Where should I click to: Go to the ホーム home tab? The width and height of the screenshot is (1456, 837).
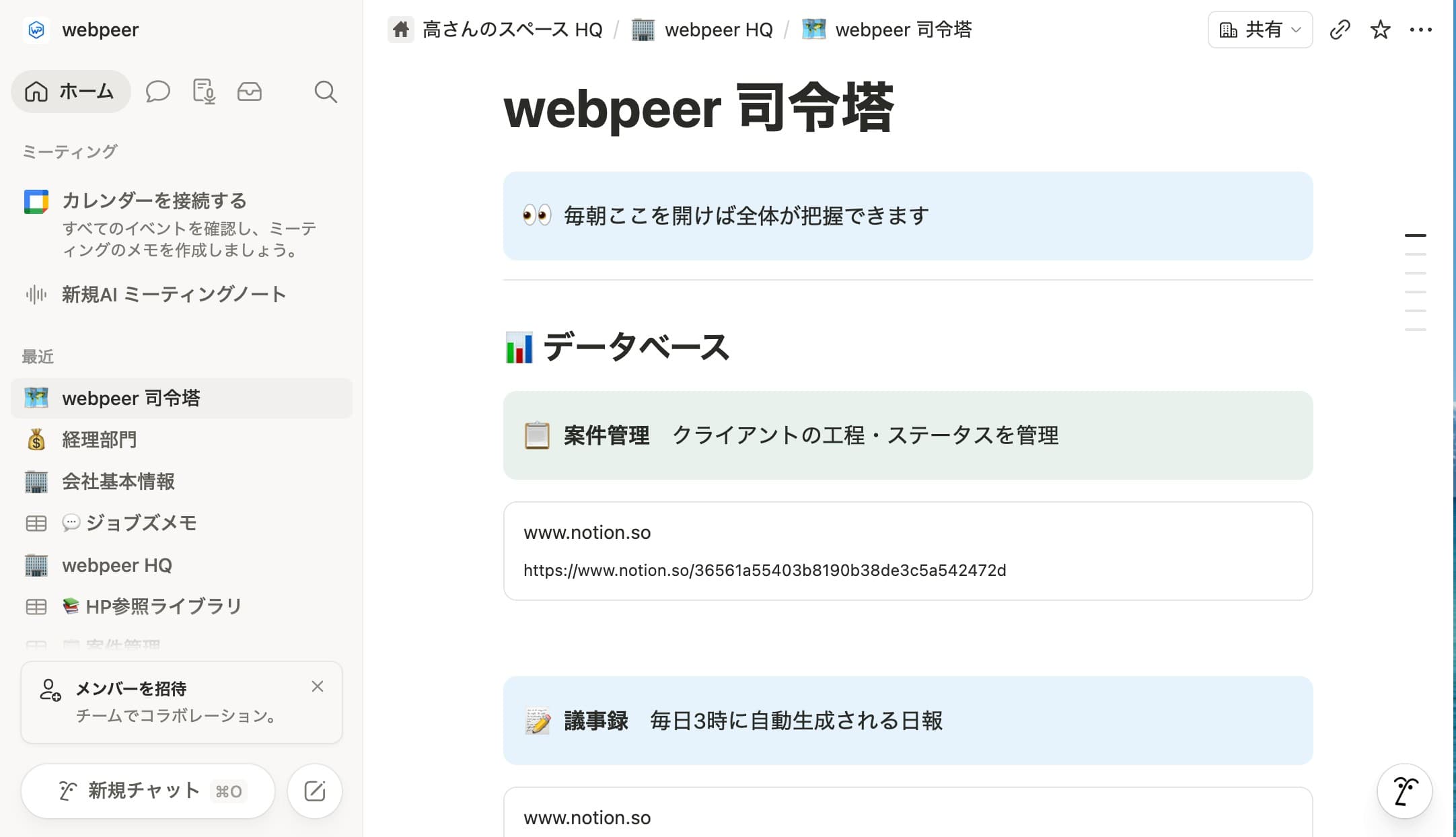point(70,91)
